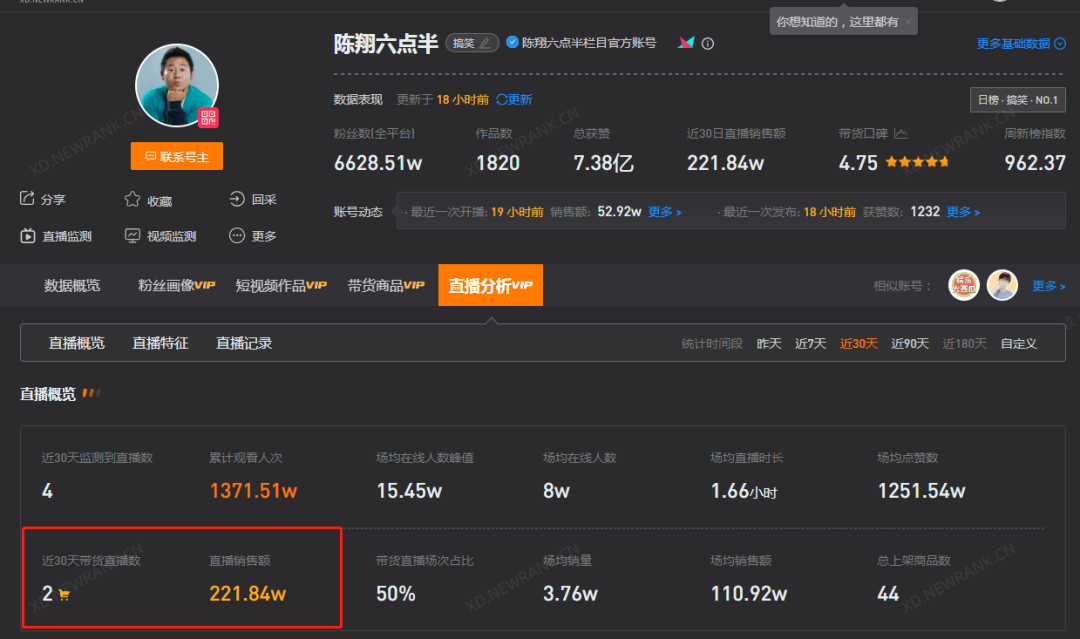Screen dimensions: 1080x639
Task: Click 总上架商品数 value 44
Action: click(888, 594)
